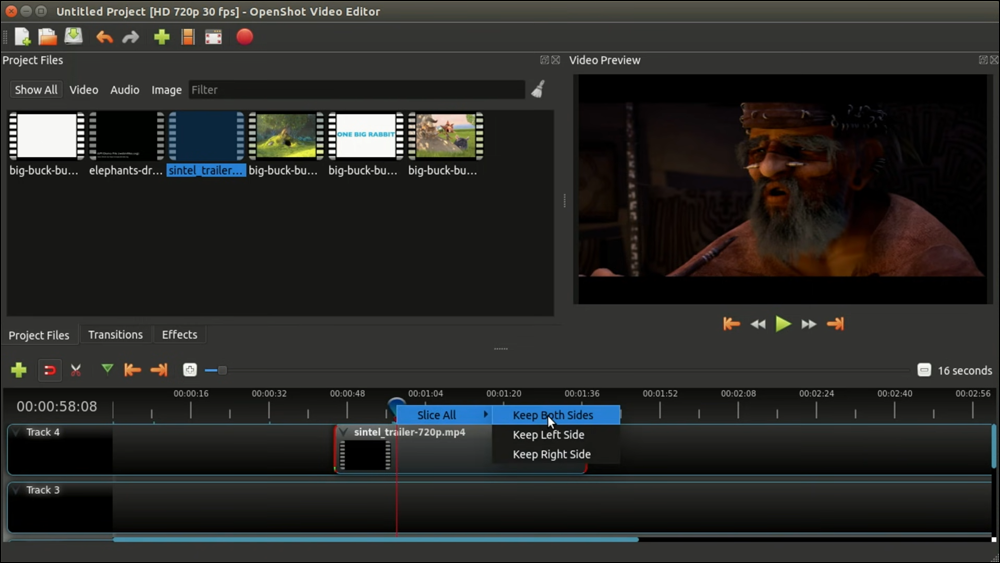This screenshot has height=563, width=1000.
Task: Redo the action with the arrow icon
Action: pyautogui.click(x=131, y=37)
